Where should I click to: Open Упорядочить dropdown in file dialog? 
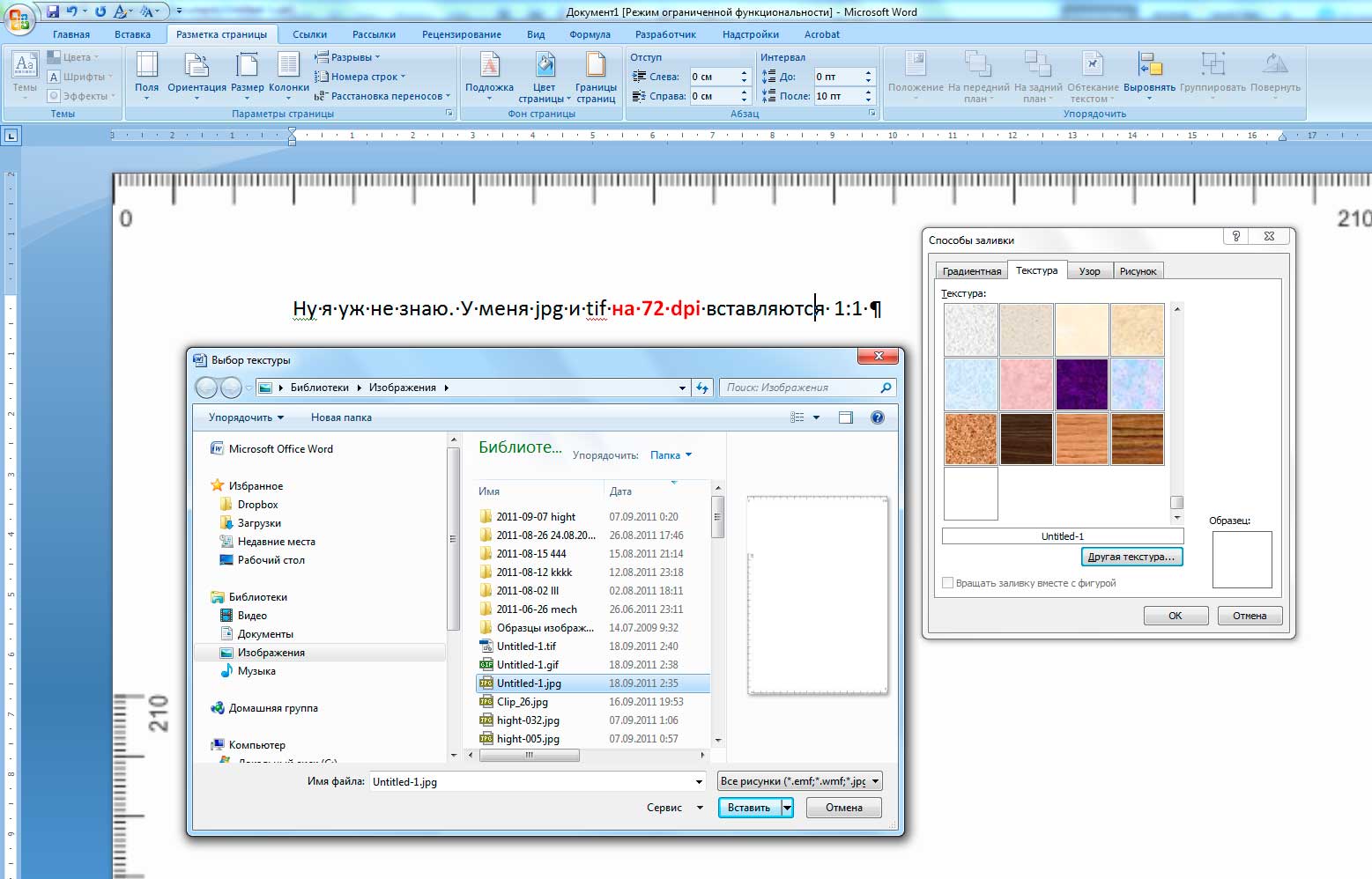click(246, 417)
